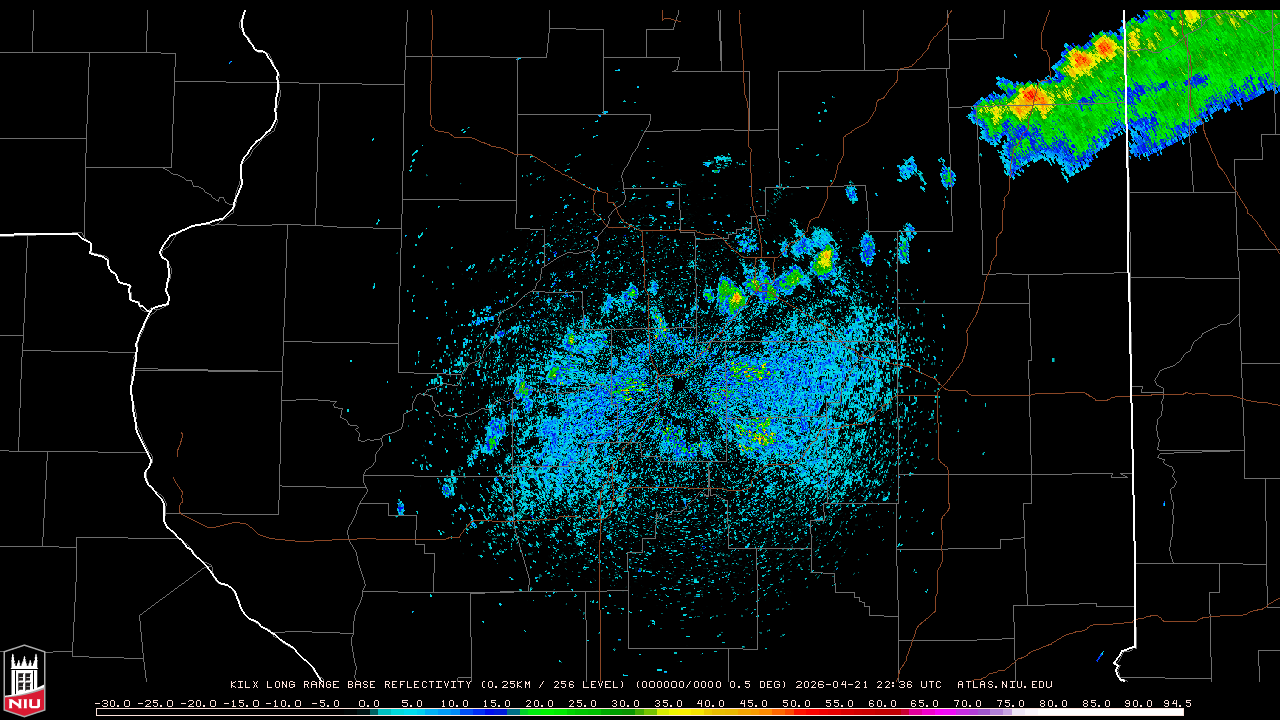The width and height of the screenshot is (1280, 720).
Task: Click the NIU castle logo
Action: pyautogui.click(x=24, y=681)
